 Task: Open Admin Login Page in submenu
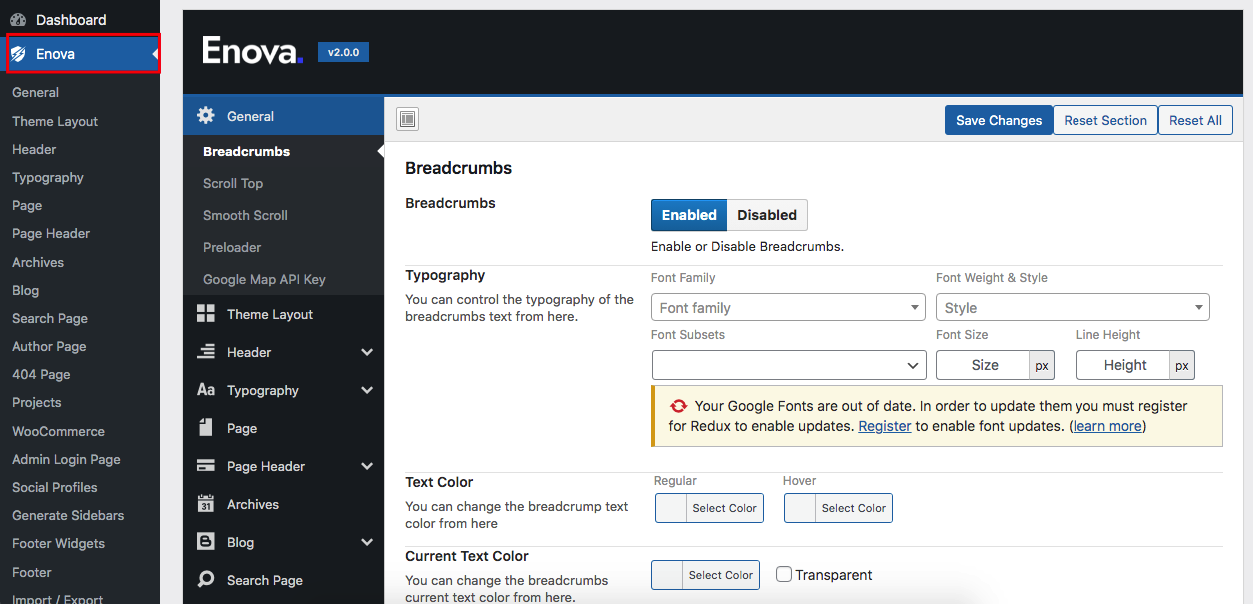(66, 459)
